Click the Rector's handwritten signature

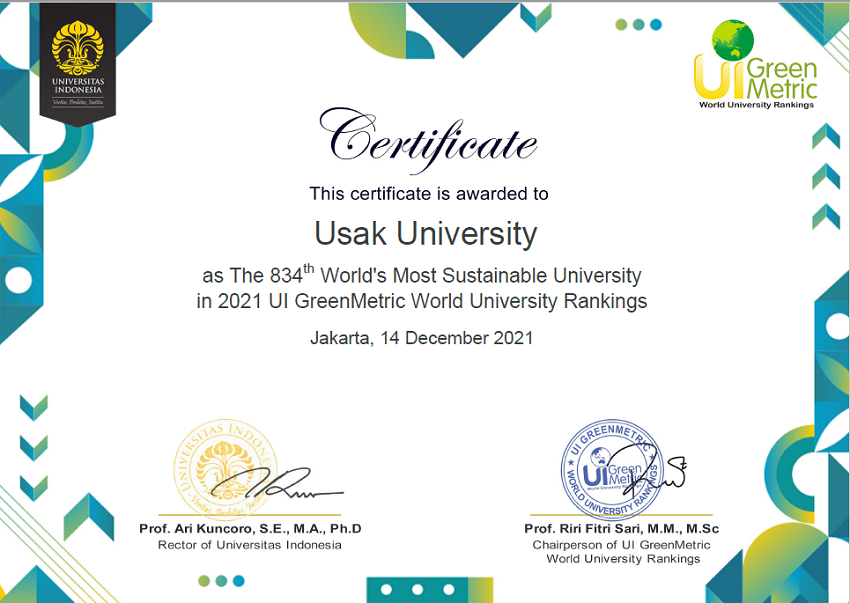(x=290, y=485)
